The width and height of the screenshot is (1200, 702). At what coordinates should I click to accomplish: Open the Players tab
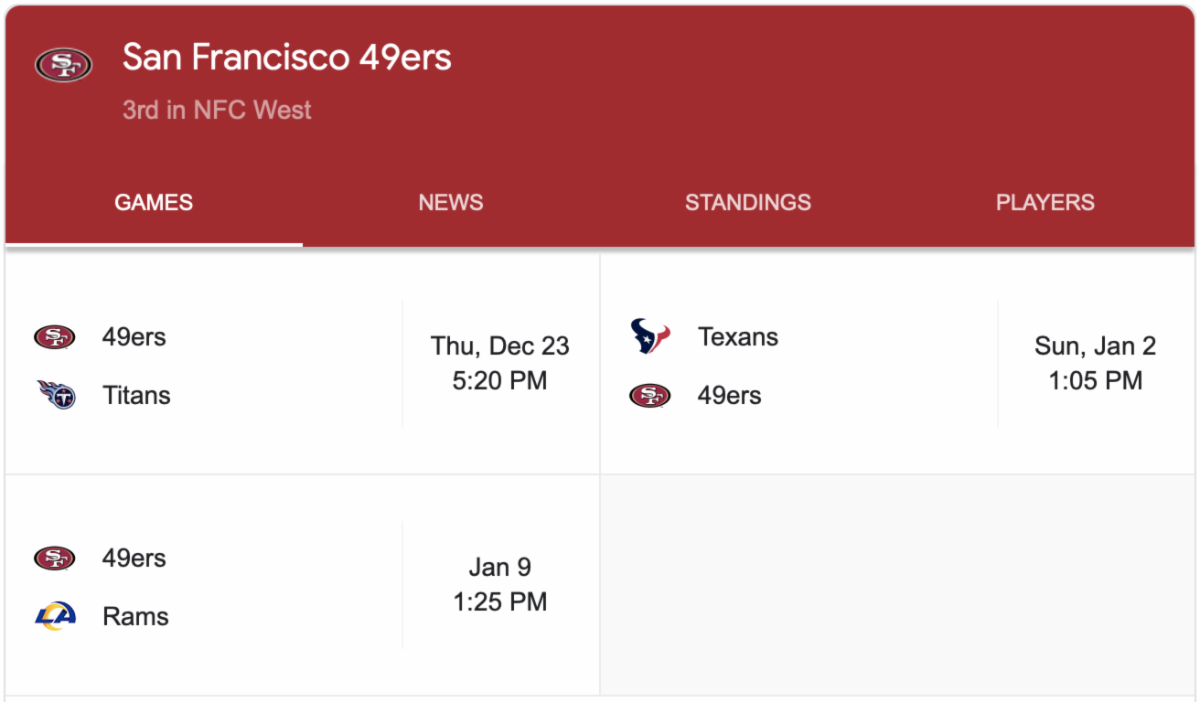pos(1045,202)
